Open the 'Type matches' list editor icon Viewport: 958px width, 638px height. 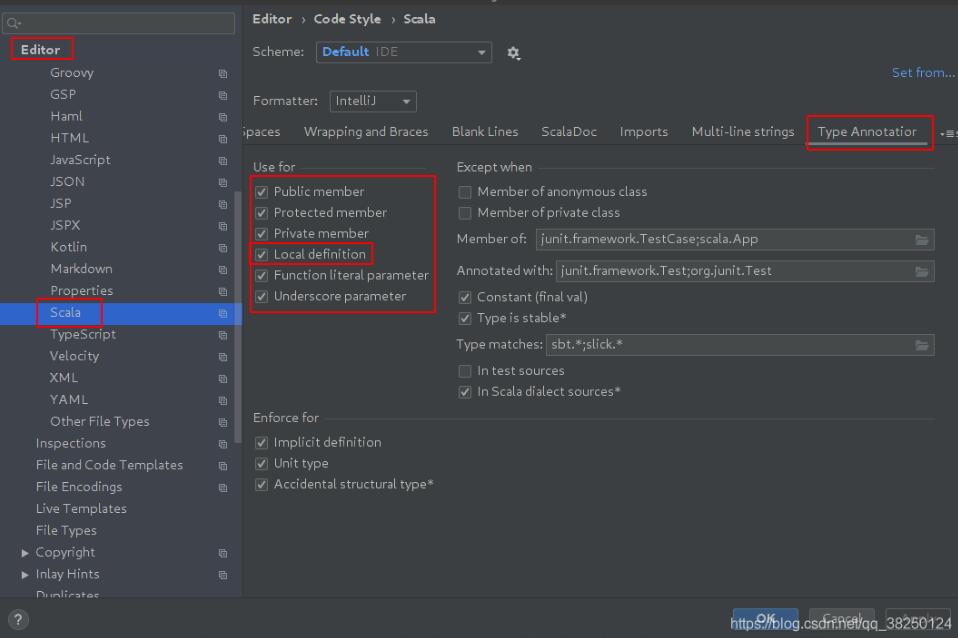coord(921,345)
